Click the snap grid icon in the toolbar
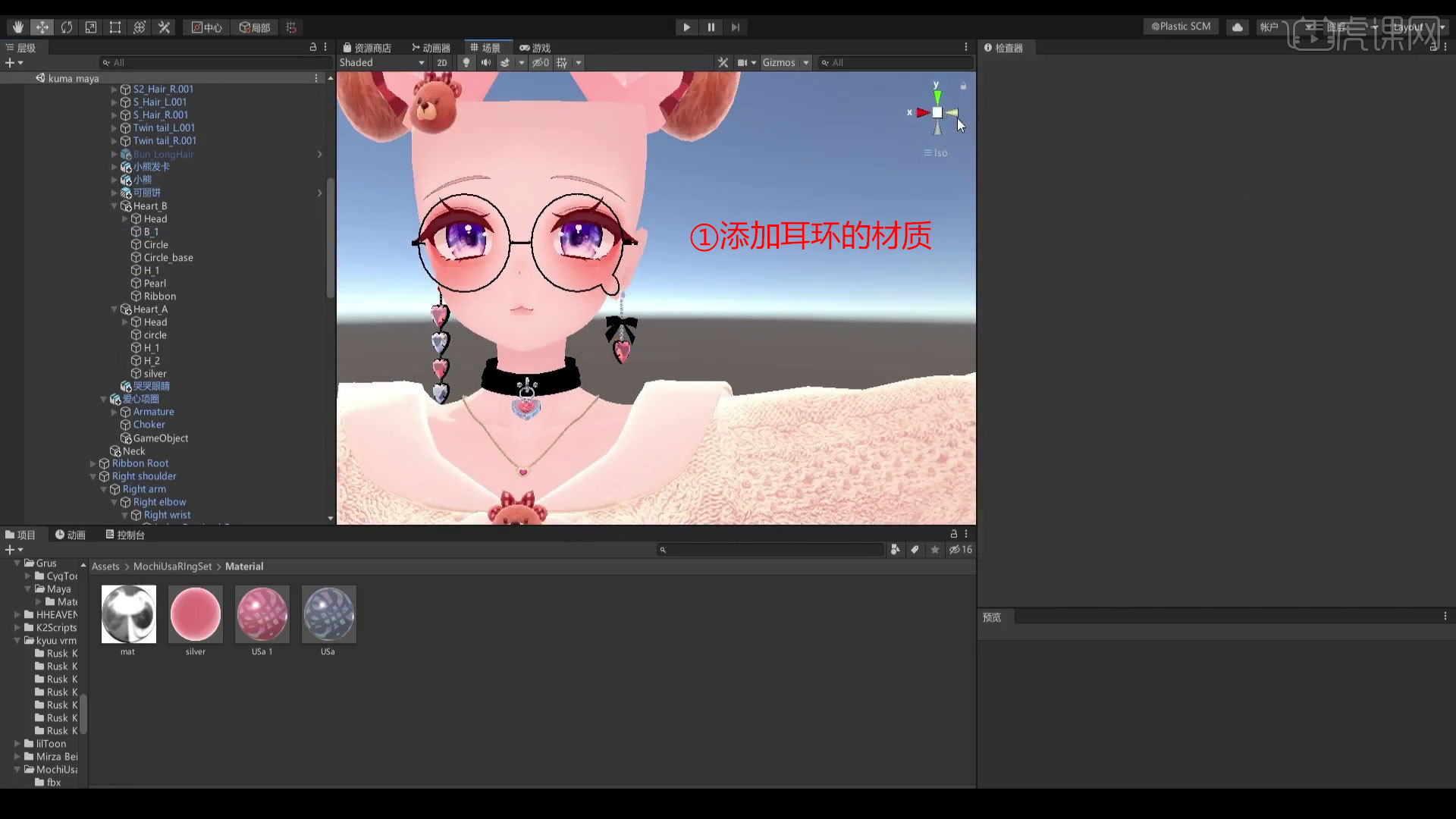1456x819 pixels. point(291,27)
